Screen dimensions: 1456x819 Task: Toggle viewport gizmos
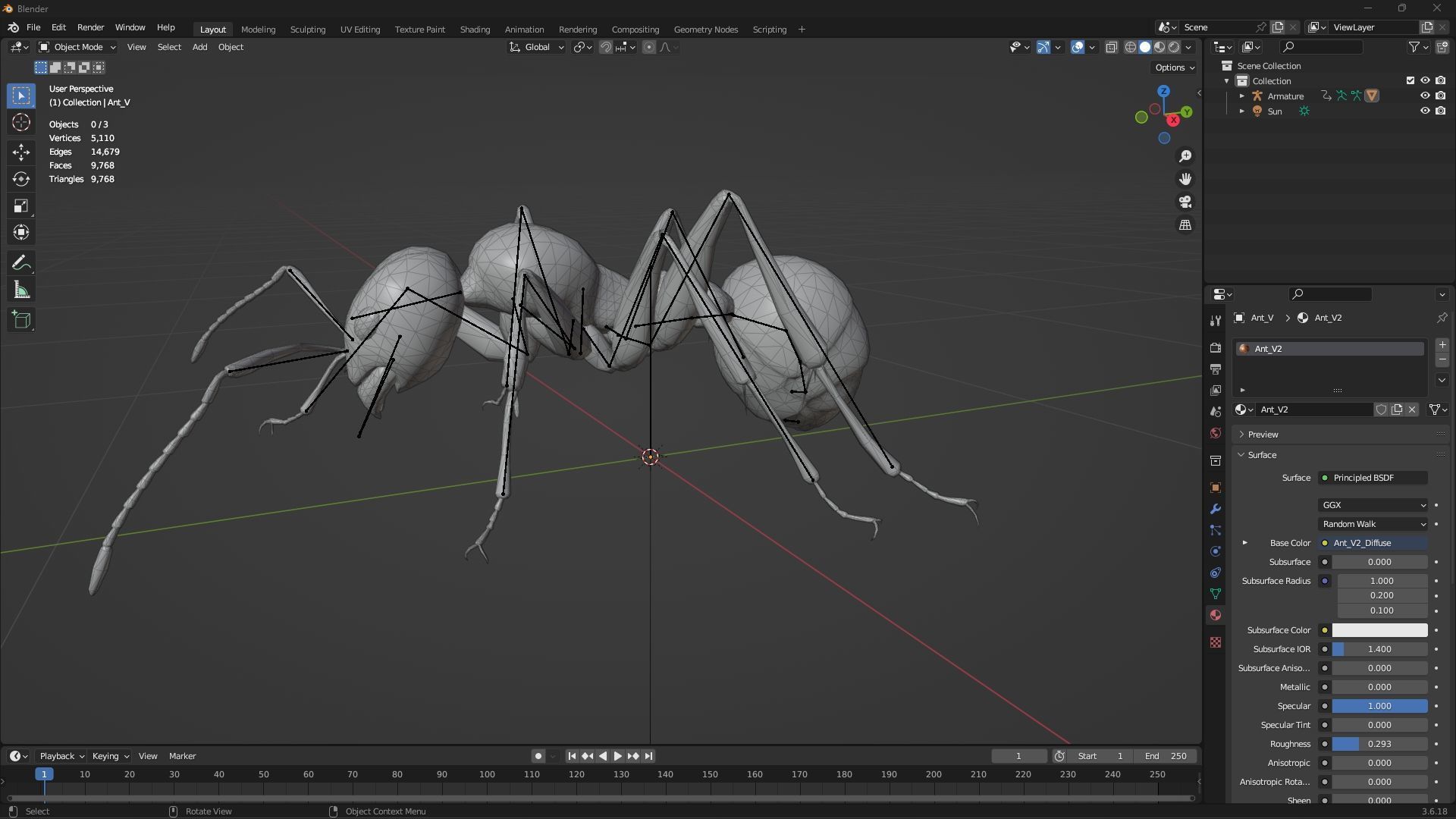click(x=1043, y=47)
